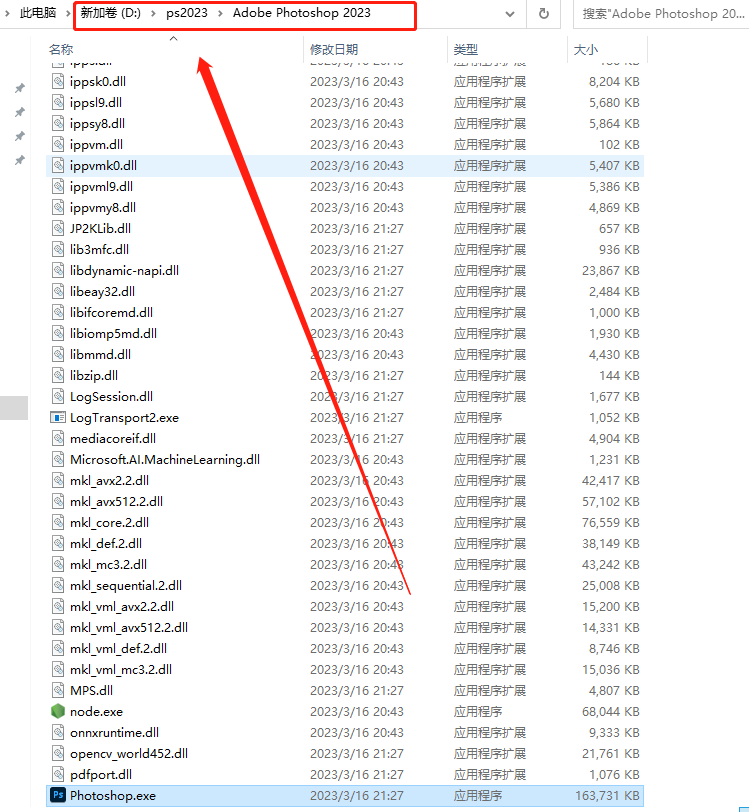Viewport: 749px width, 812px height.
Task: Navigate to 此电脑 in the breadcrumb
Action: (37, 13)
